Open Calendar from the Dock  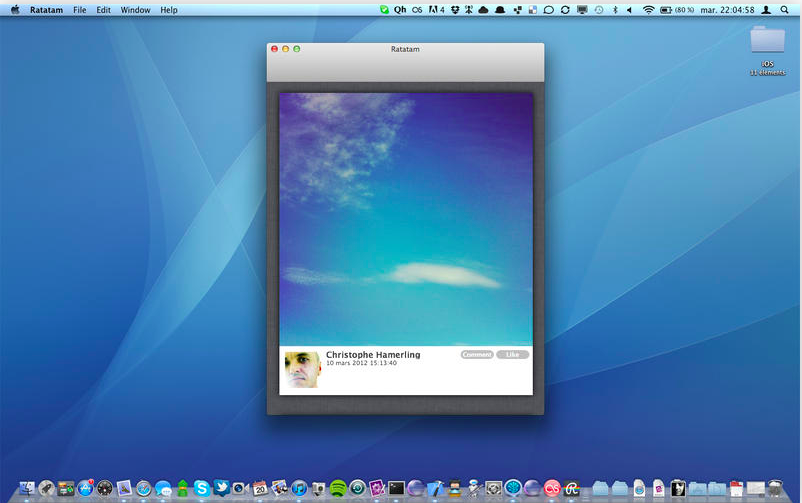pos(260,489)
